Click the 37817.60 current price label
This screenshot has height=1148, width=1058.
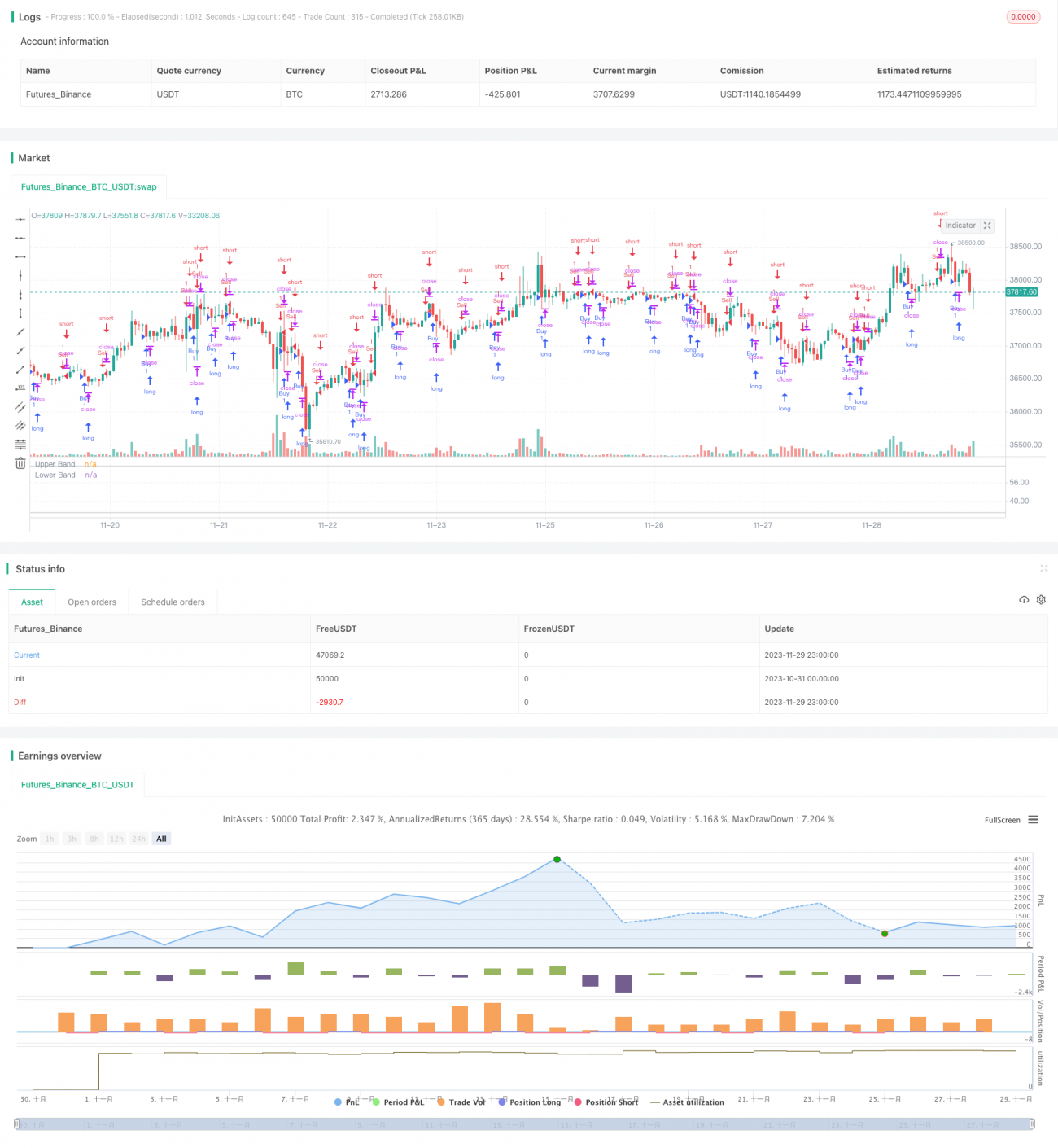pos(1022,291)
